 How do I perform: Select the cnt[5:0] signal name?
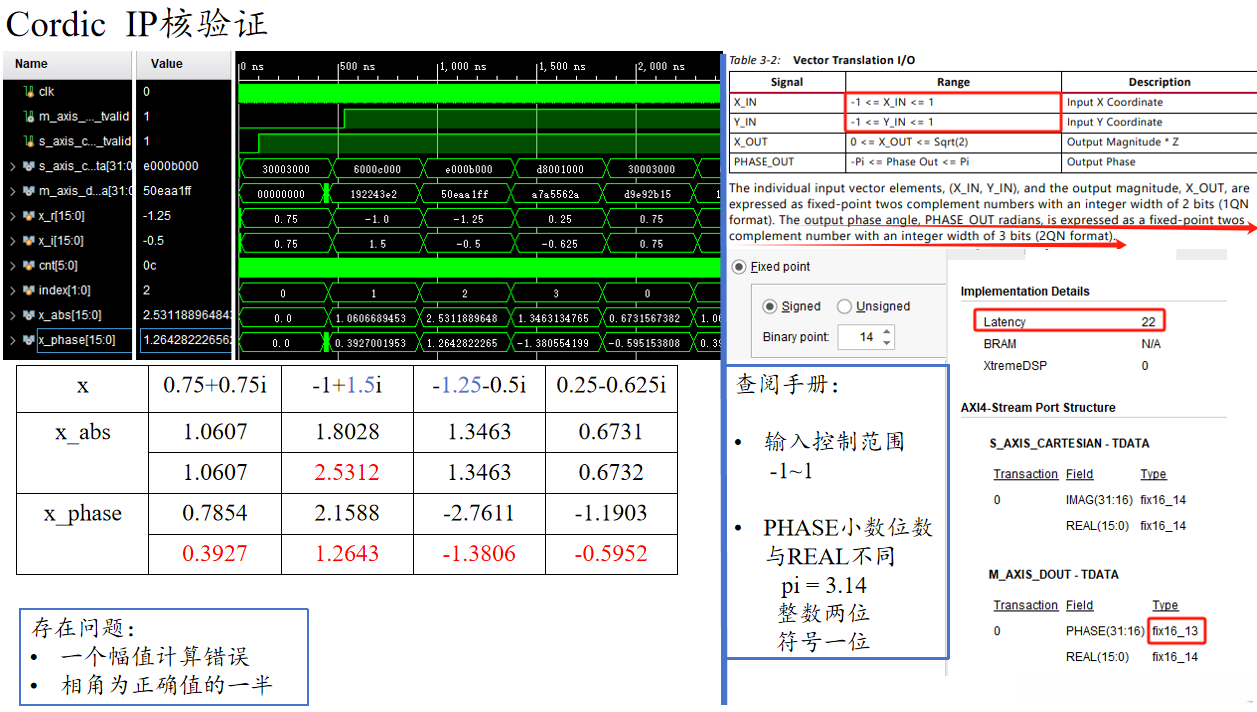coord(58,266)
